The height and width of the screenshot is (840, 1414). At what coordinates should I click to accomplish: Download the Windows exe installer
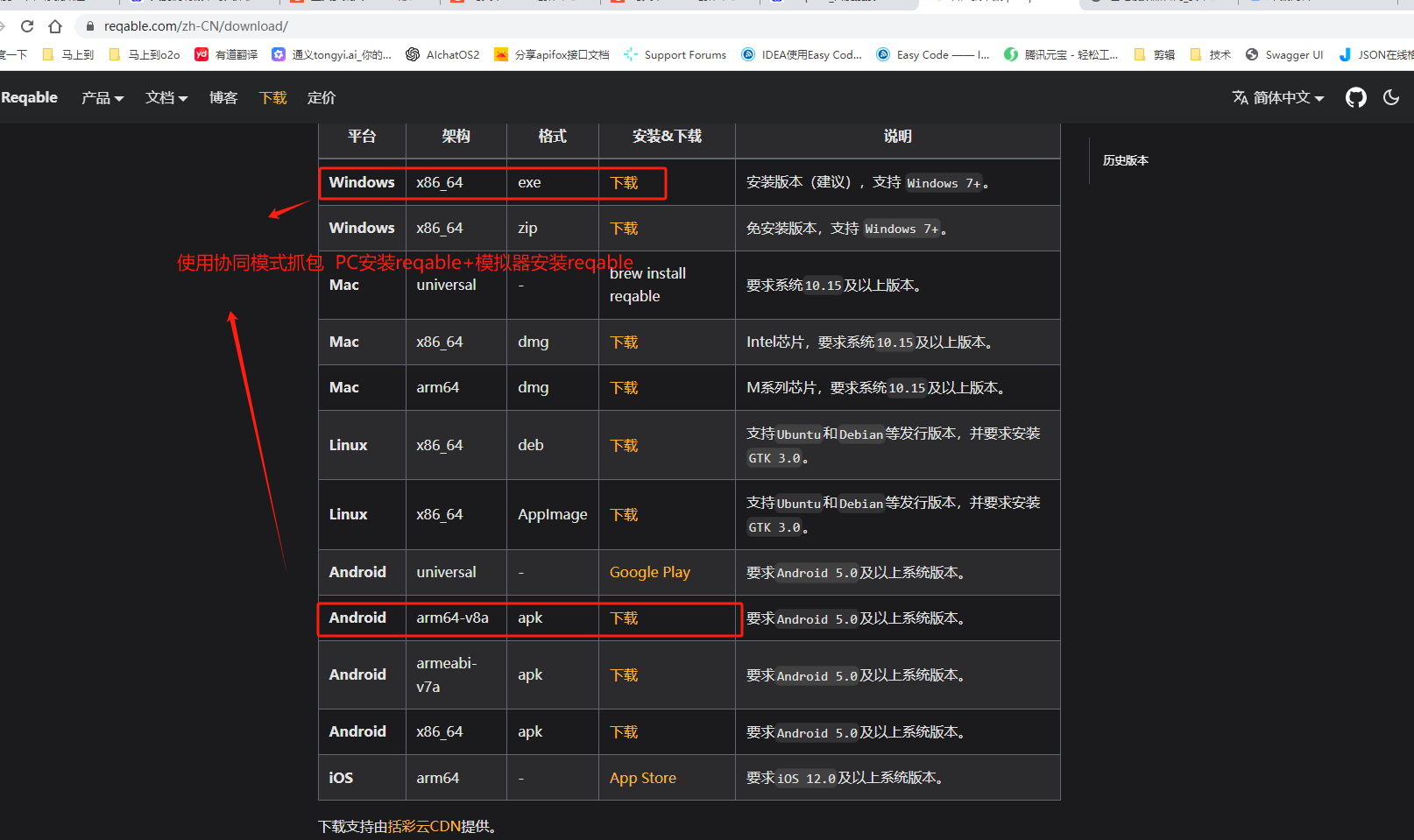(x=624, y=182)
